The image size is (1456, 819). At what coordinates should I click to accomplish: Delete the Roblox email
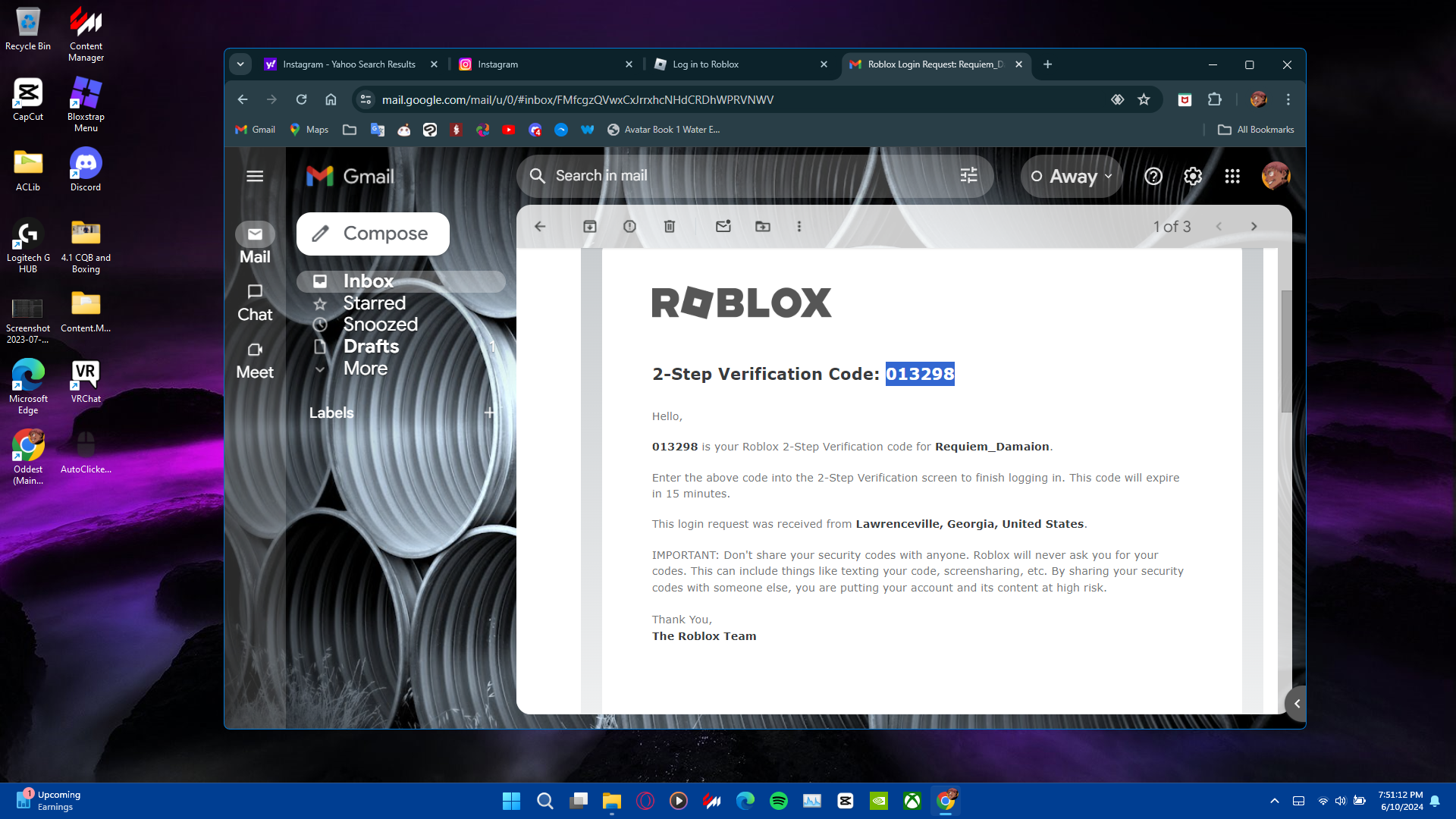[x=669, y=226]
